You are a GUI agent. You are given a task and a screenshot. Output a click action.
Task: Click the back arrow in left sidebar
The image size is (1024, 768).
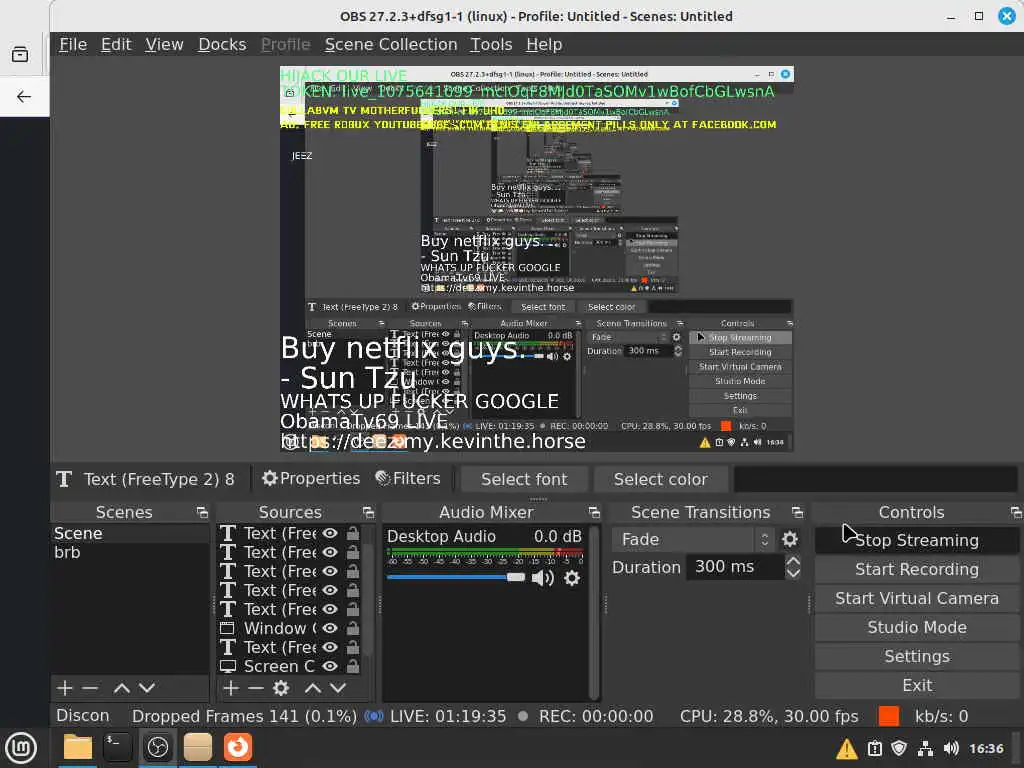tap(24, 97)
